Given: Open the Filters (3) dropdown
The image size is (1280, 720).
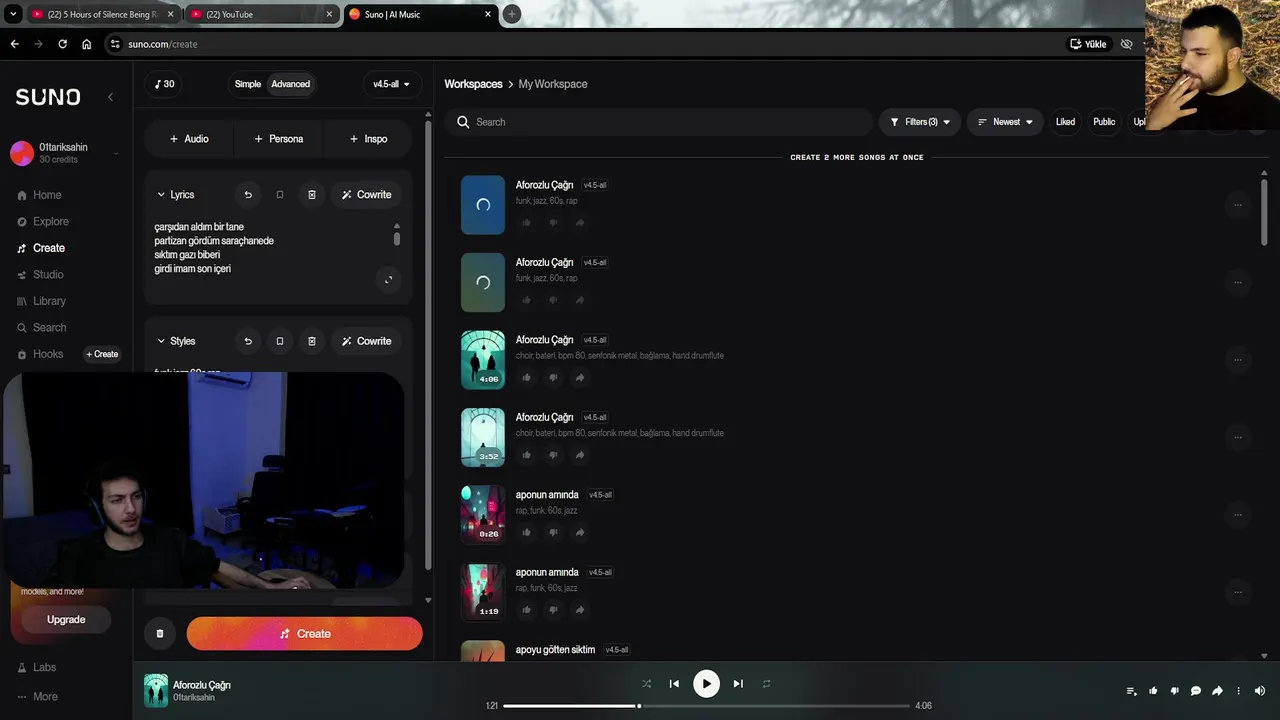Looking at the screenshot, I should tap(920, 122).
